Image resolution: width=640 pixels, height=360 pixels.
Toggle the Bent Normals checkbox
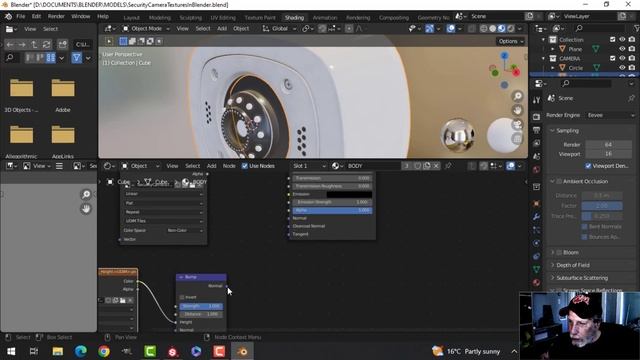tap(584, 227)
